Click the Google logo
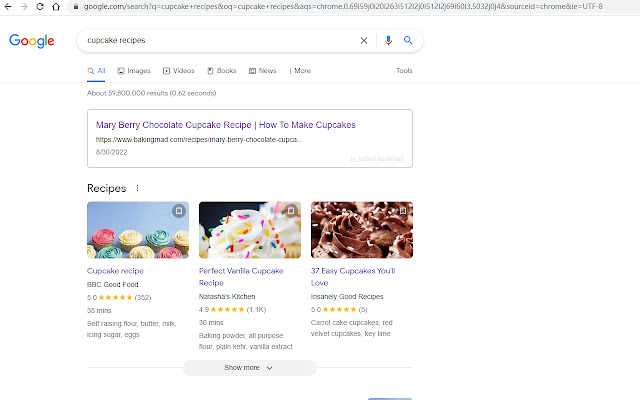Image resolution: width=640 pixels, height=400 pixels. 31,41
